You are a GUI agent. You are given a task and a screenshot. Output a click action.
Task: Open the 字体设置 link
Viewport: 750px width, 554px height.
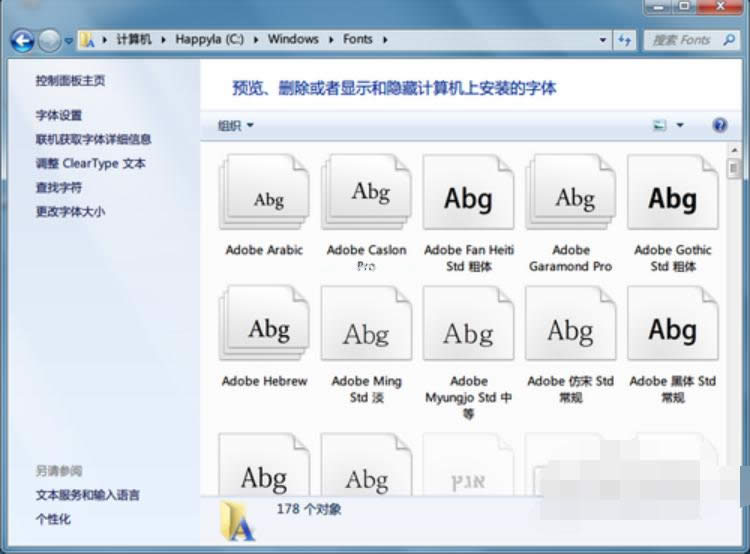59,116
